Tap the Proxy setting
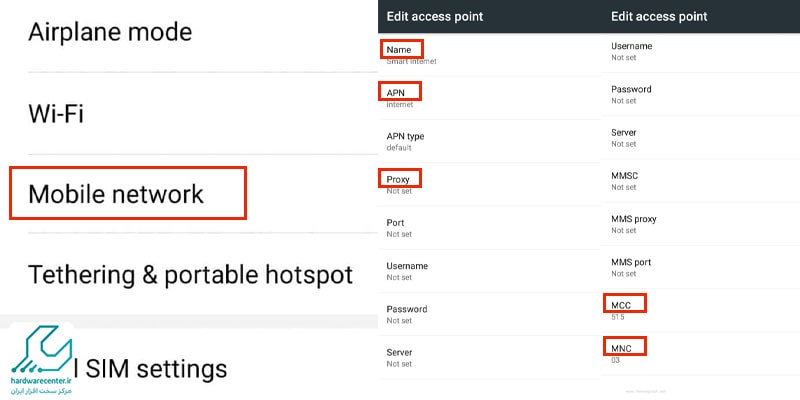Screen dimensions: 800x400 pyautogui.click(x=489, y=185)
